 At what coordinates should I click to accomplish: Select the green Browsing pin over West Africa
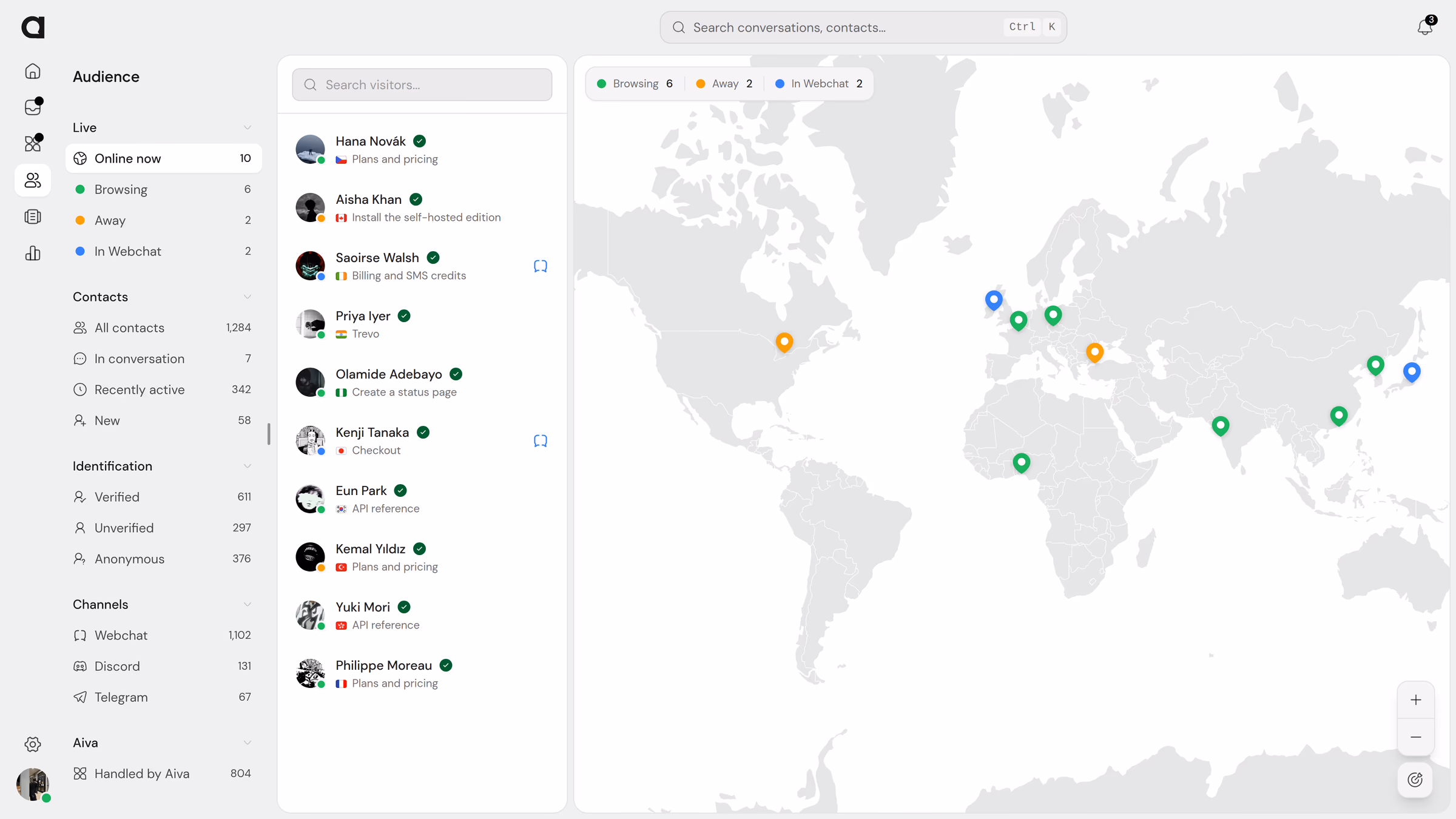point(1022,463)
